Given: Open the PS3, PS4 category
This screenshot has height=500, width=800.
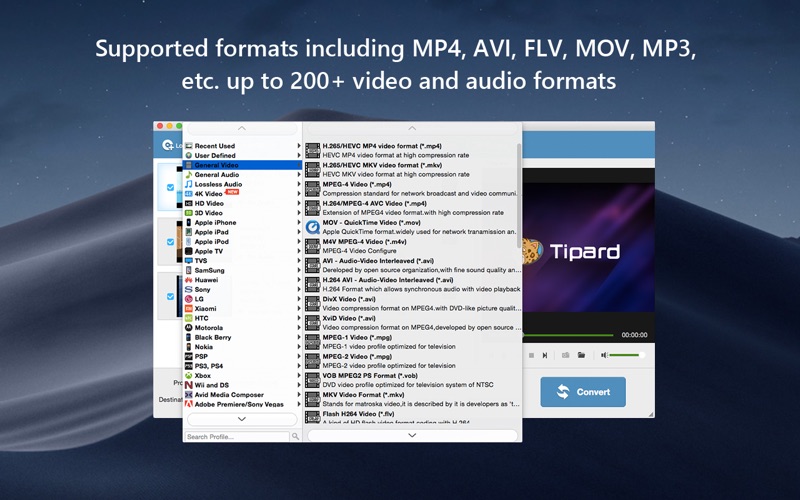Looking at the screenshot, I should [x=242, y=366].
